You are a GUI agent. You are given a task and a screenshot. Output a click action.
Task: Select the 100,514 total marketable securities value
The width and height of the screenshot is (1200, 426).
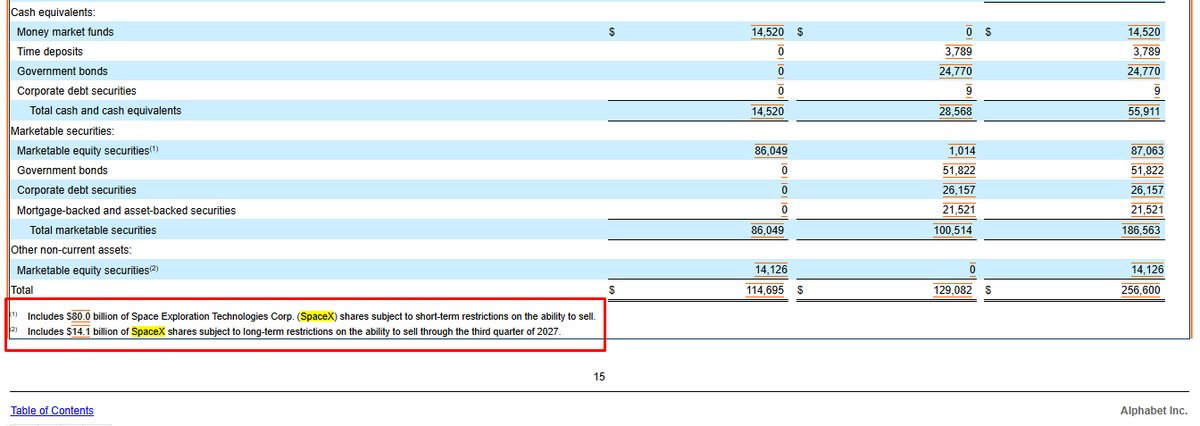click(955, 230)
